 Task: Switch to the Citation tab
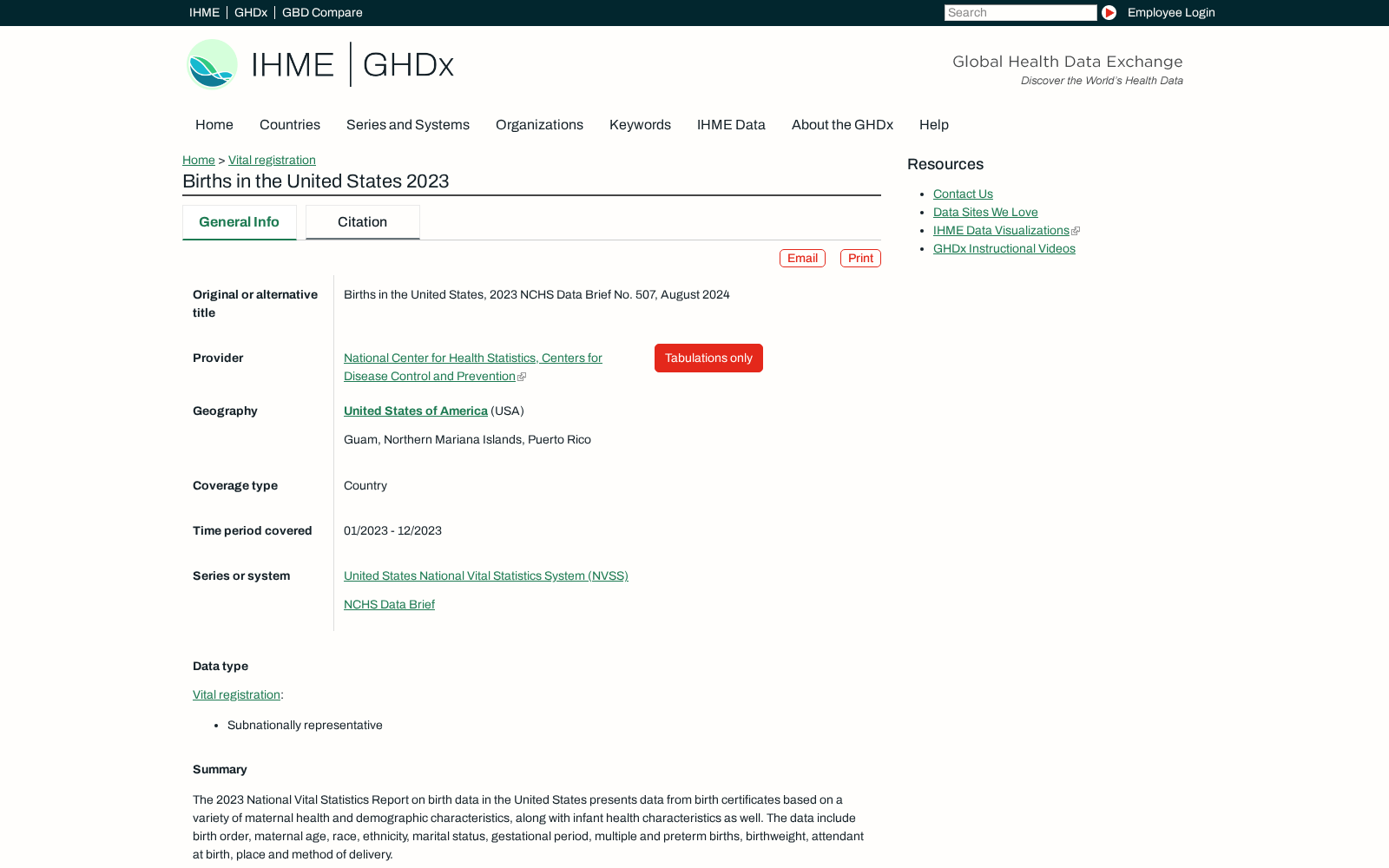[x=363, y=222]
